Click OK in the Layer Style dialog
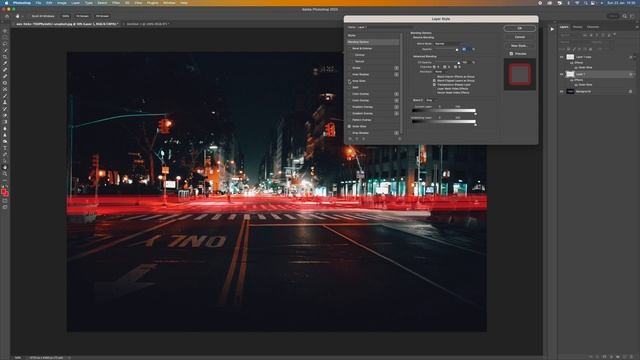640x360 pixels. 520,28
